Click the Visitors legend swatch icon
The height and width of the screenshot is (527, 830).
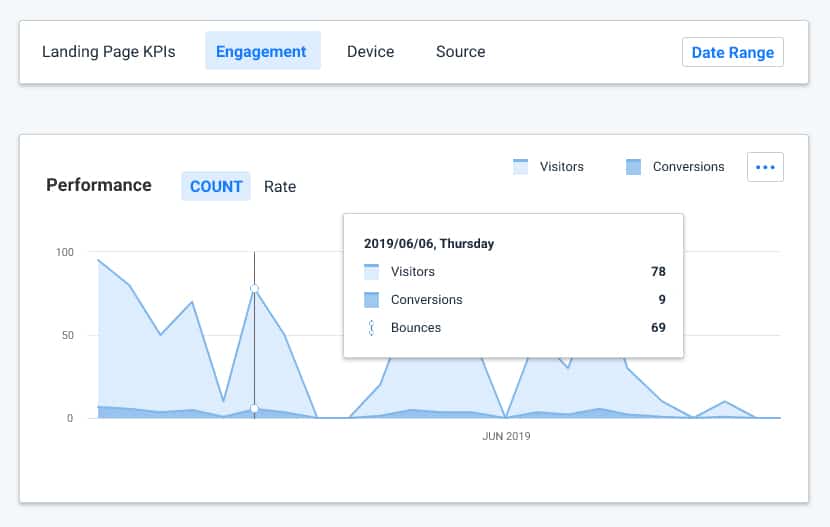pyautogui.click(x=520, y=167)
